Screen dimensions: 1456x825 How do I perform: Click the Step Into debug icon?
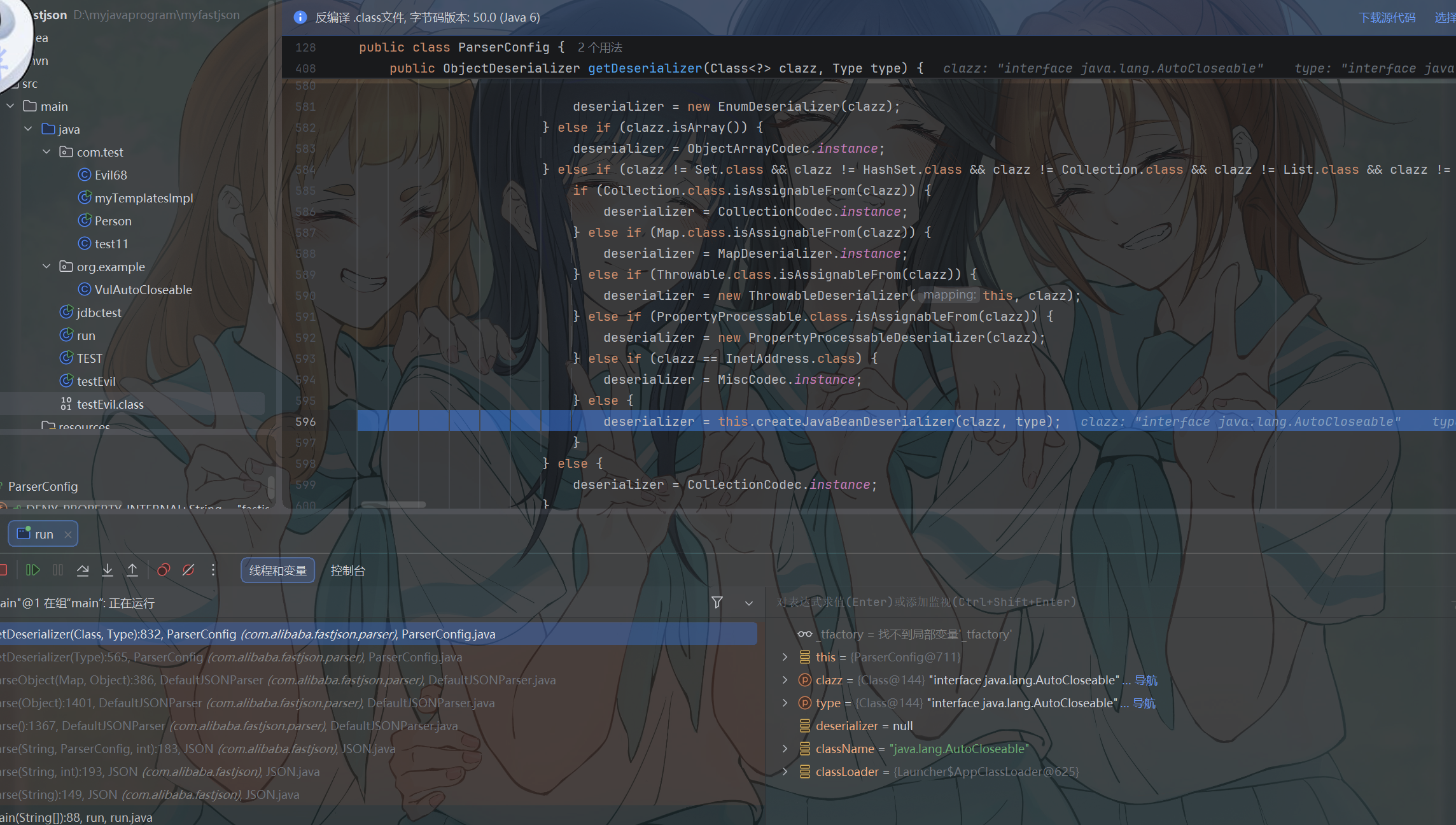108,570
